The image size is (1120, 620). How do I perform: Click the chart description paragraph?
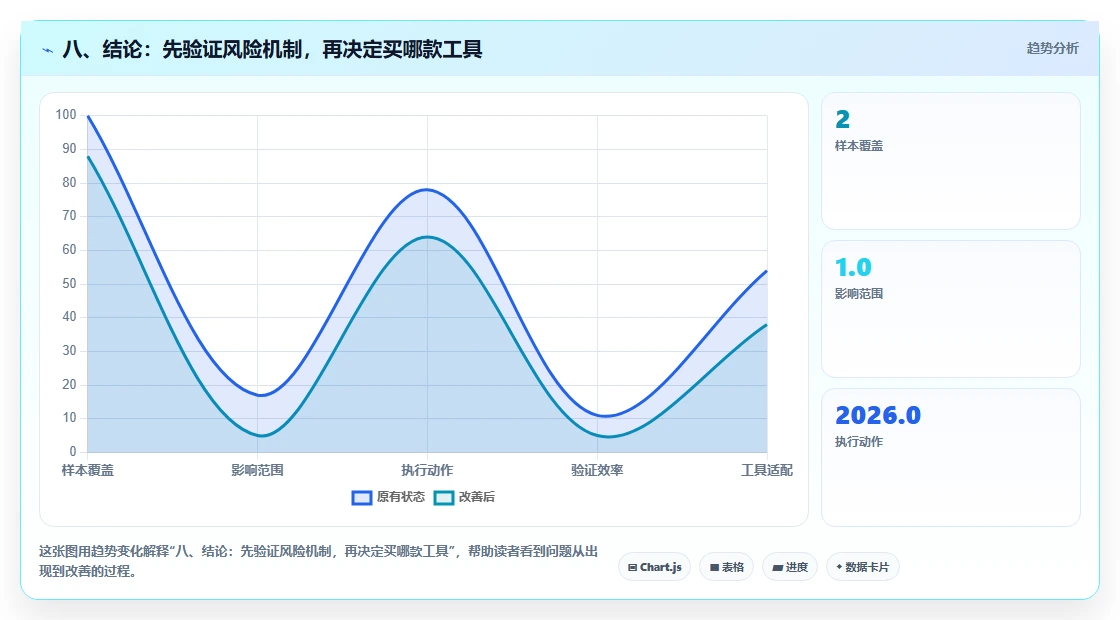[x=318, y=561]
